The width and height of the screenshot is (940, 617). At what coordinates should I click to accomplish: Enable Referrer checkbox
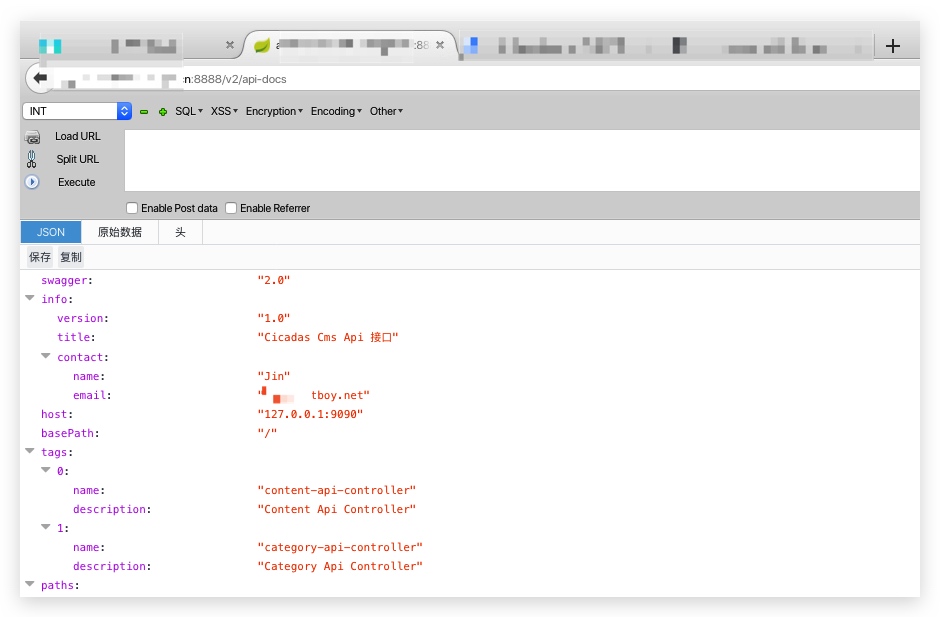[231, 208]
